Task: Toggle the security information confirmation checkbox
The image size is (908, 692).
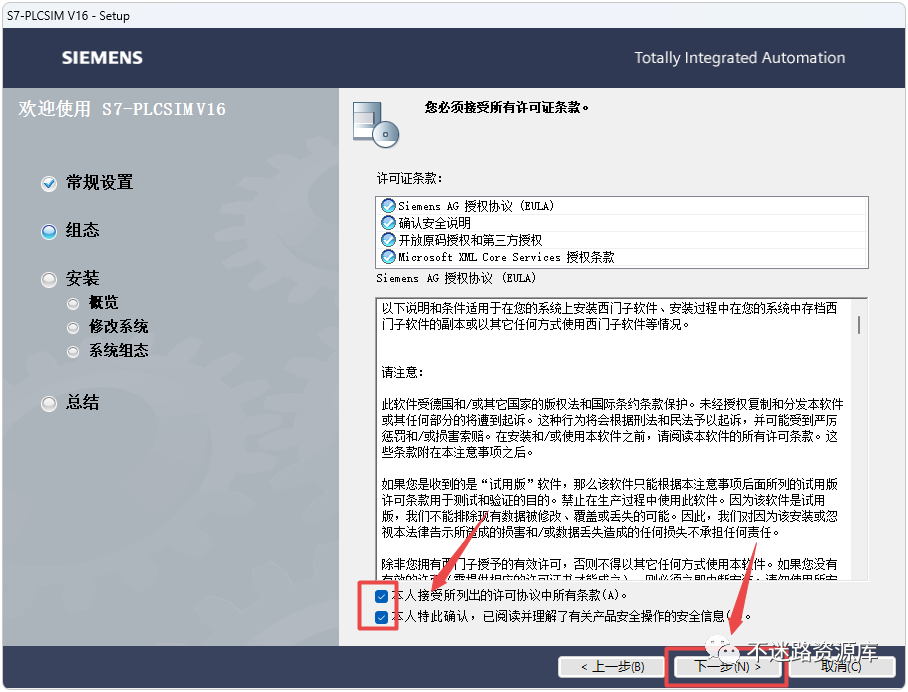Action: (381, 617)
